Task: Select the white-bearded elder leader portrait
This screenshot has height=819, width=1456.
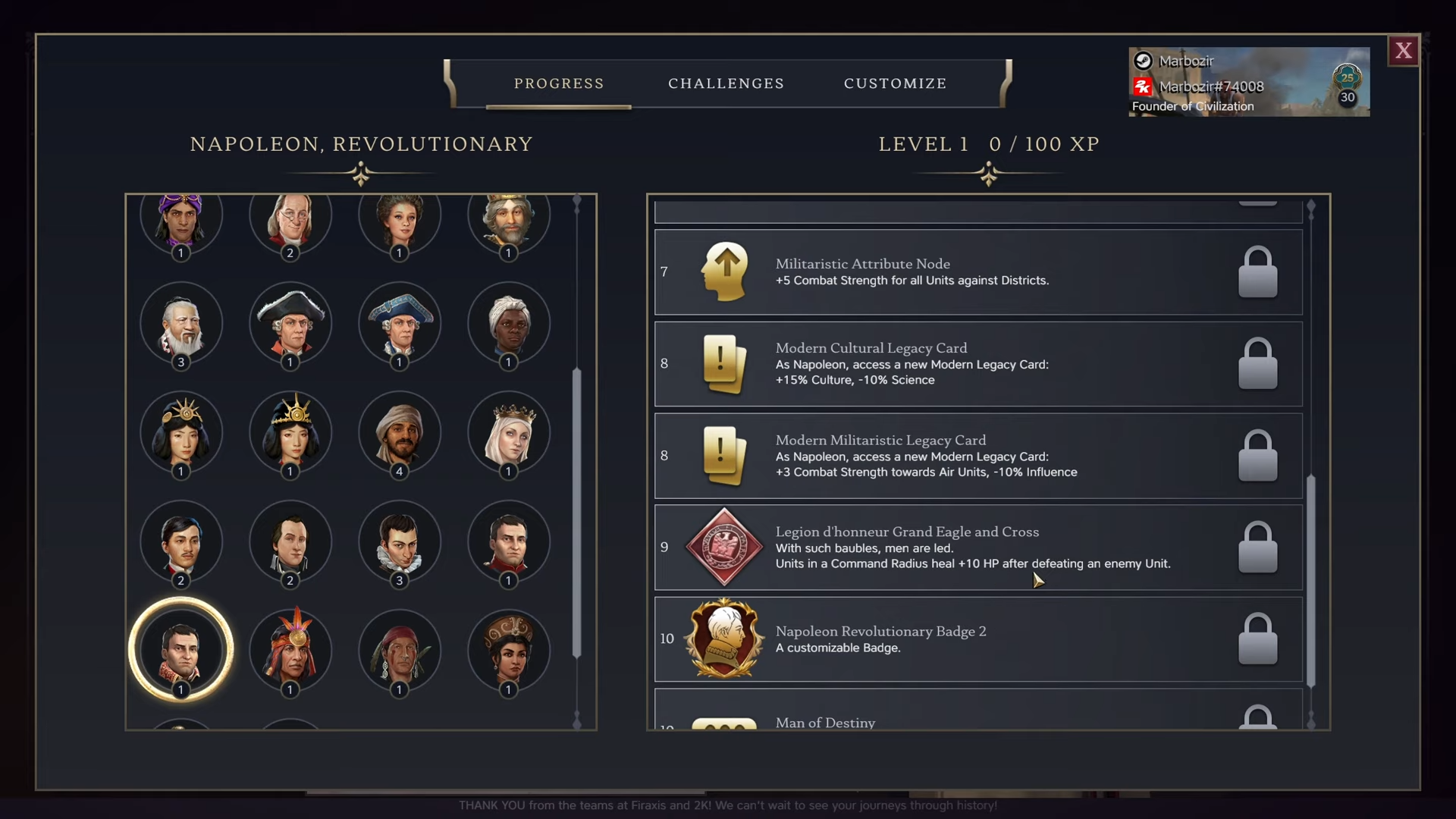Action: [x=181, y=323]
